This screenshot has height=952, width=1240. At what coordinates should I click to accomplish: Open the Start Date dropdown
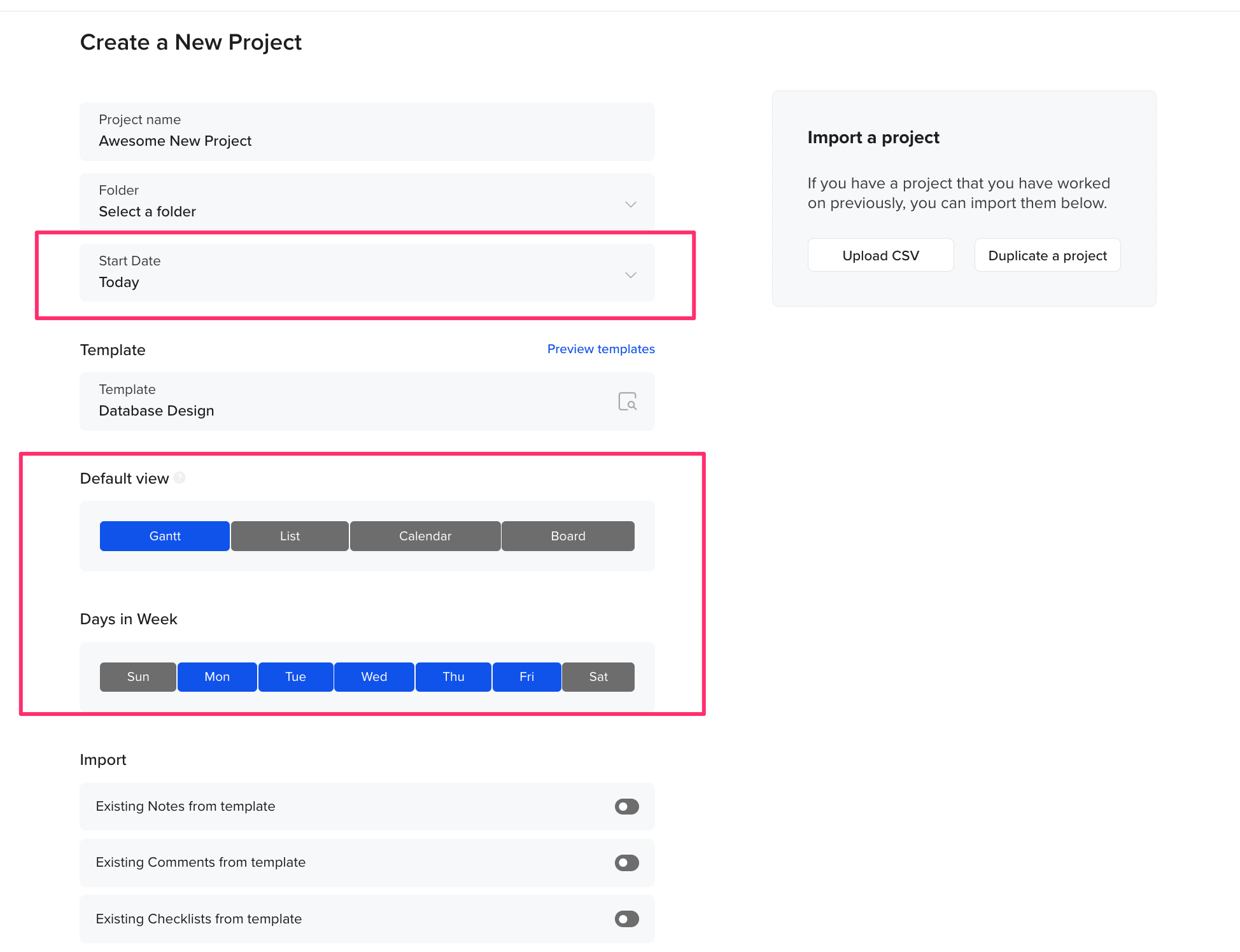point(367,274)
